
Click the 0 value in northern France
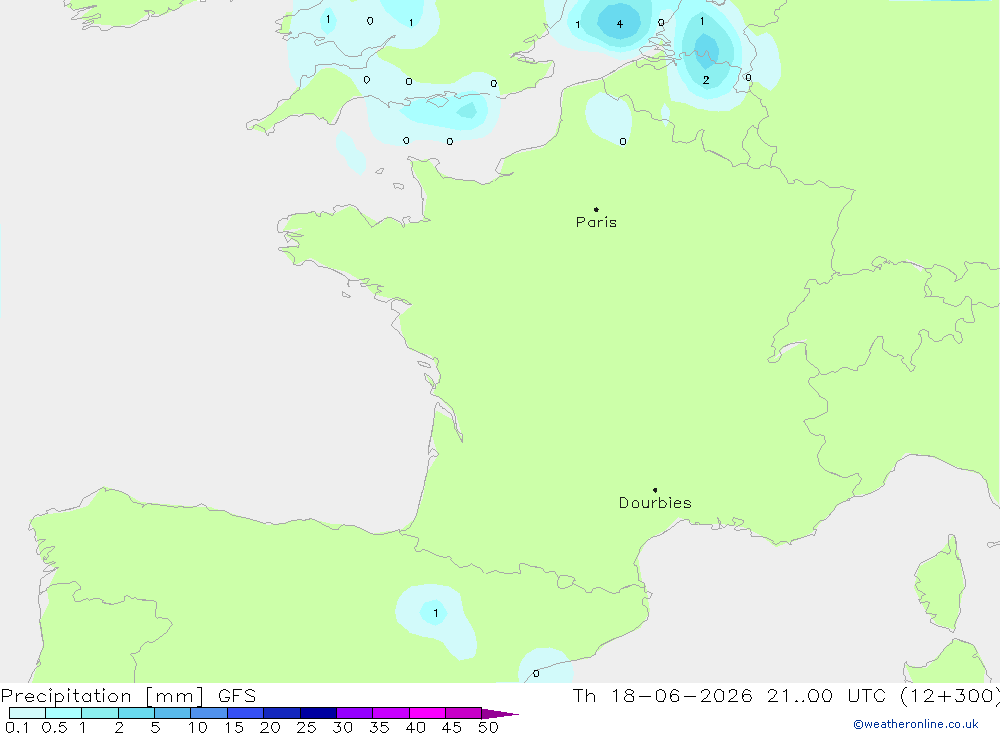click(x=623, y=142)
